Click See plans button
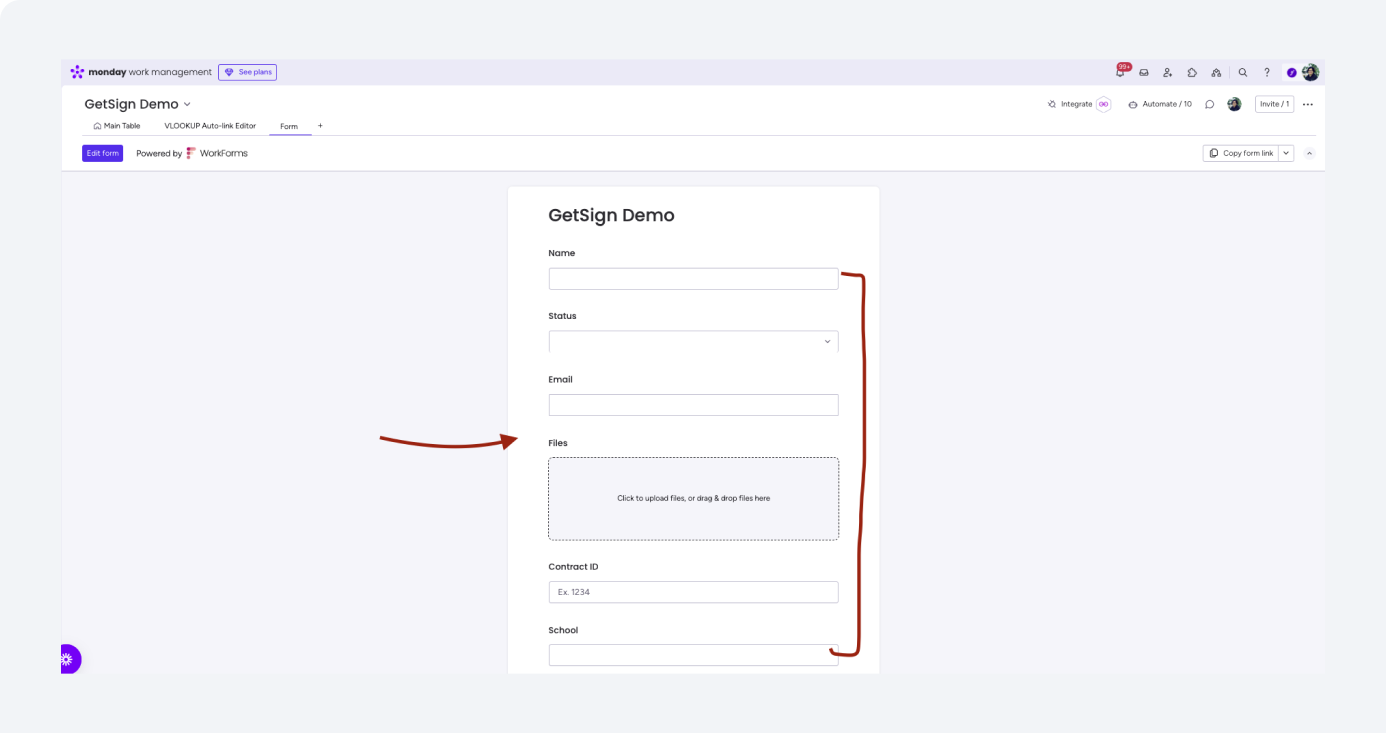Viewport: 1386px width, 733px height. click(247, 72)
